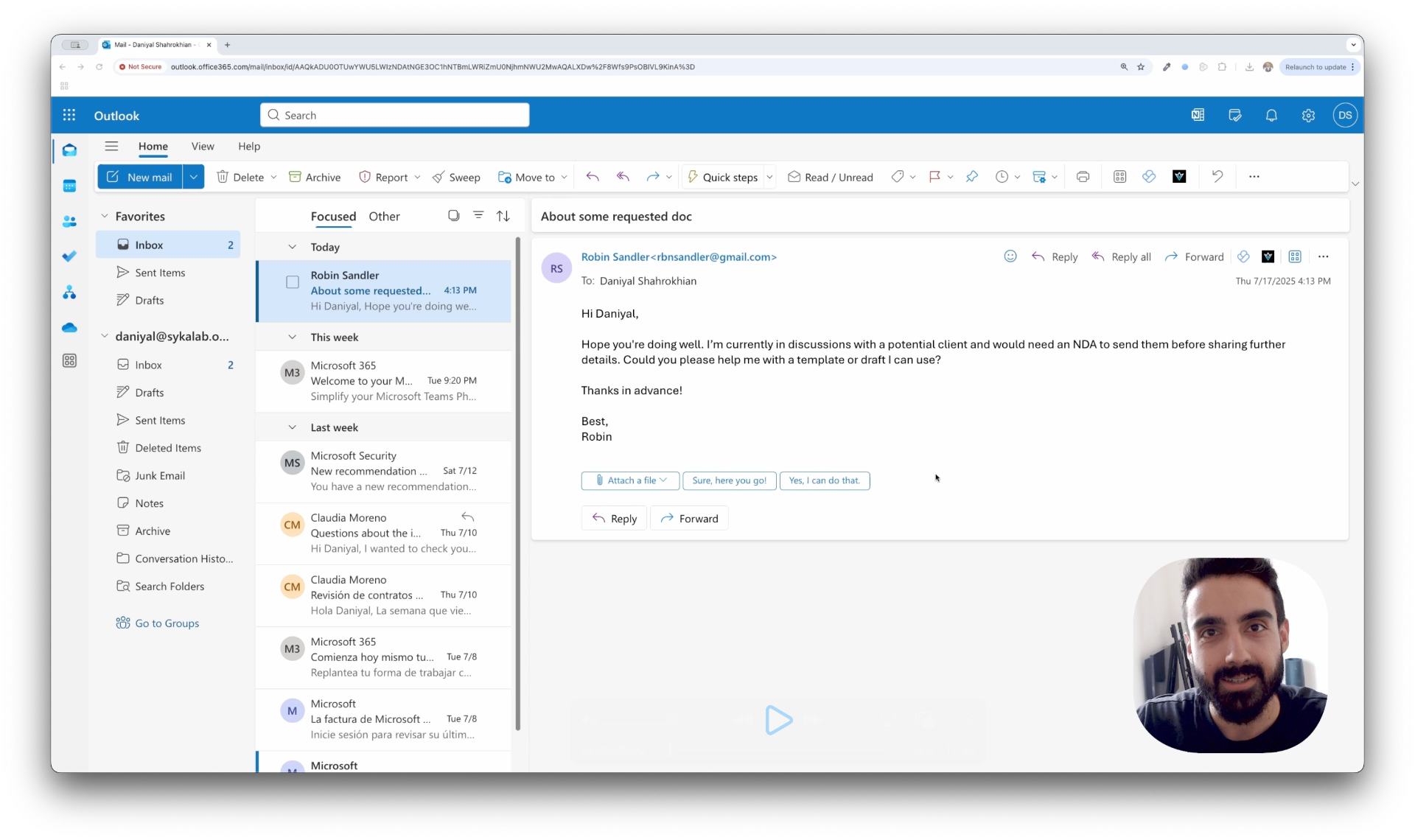Switch to the View tab
The width and height of the screenshot is (1415, 840).
203,146
